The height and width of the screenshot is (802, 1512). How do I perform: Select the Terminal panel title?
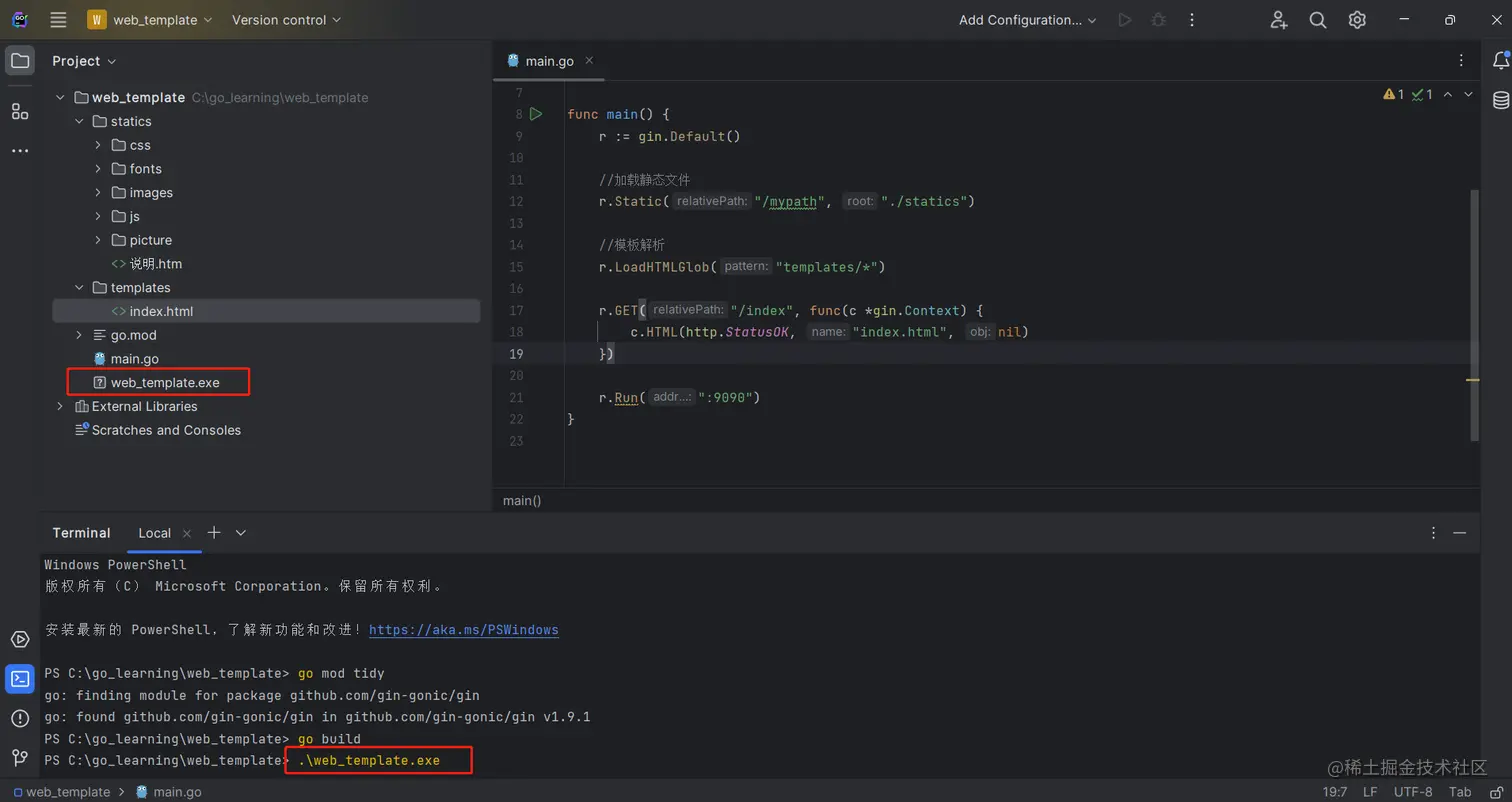[82, 533]
